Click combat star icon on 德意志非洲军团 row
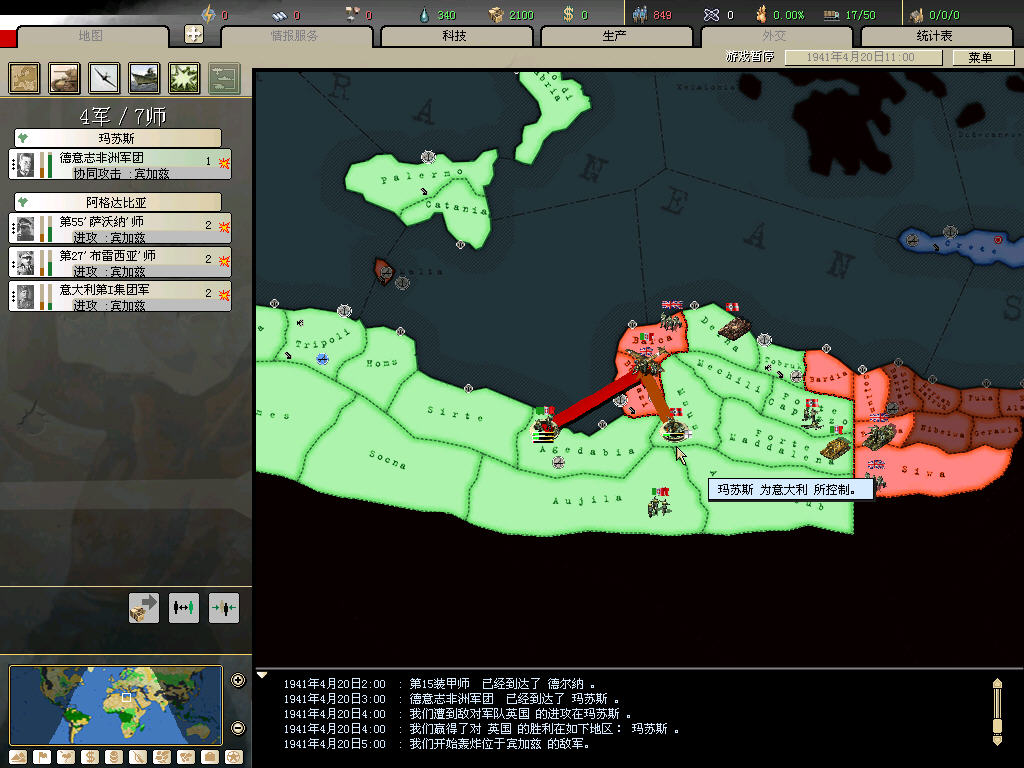The width and height of the screenshot is (1024, 768). (x=224, y=163)
